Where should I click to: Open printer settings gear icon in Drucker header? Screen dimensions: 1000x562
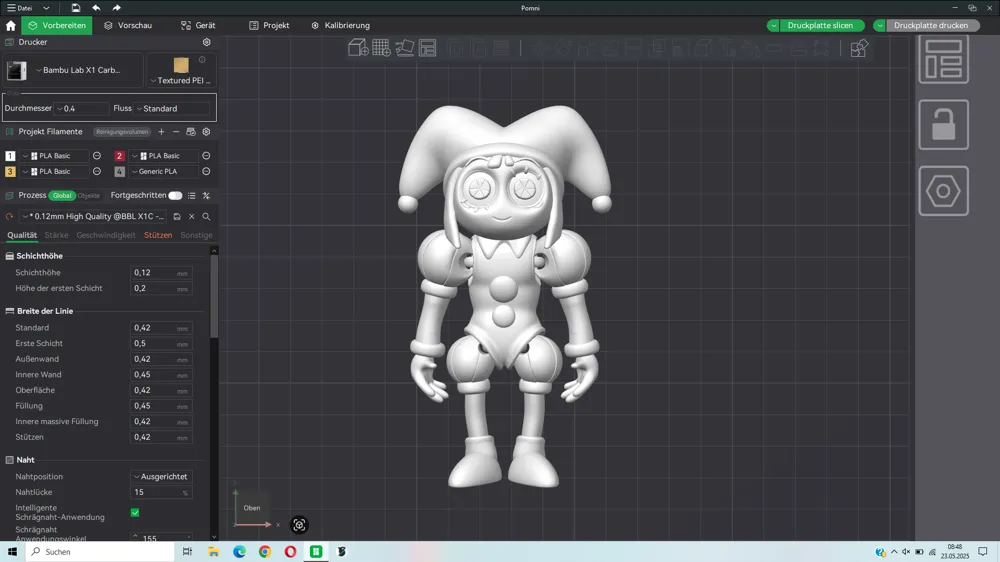tap(207, 42)
